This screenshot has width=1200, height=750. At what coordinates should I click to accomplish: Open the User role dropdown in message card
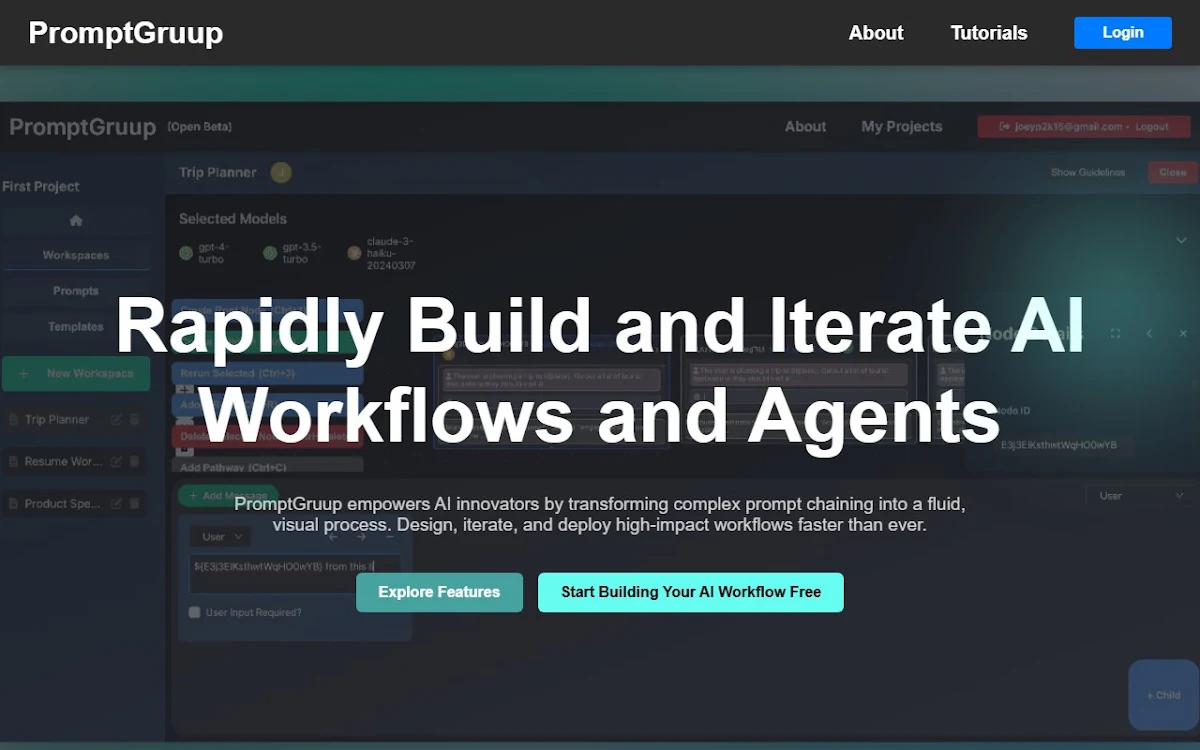tap(219, 537)
